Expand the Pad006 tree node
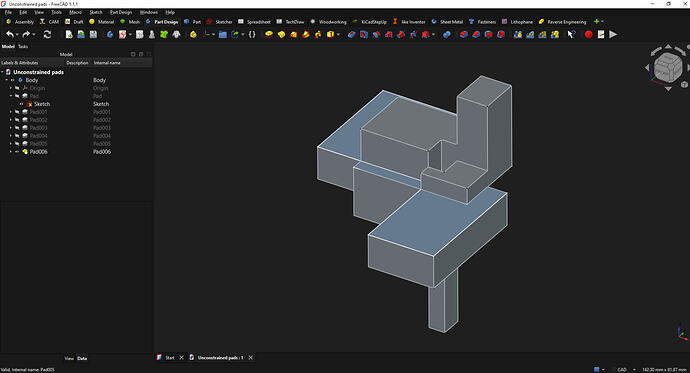 (11, 152)
